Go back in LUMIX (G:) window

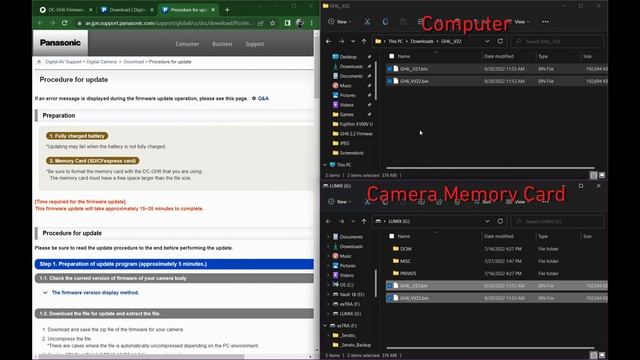[x=329, y=221]
